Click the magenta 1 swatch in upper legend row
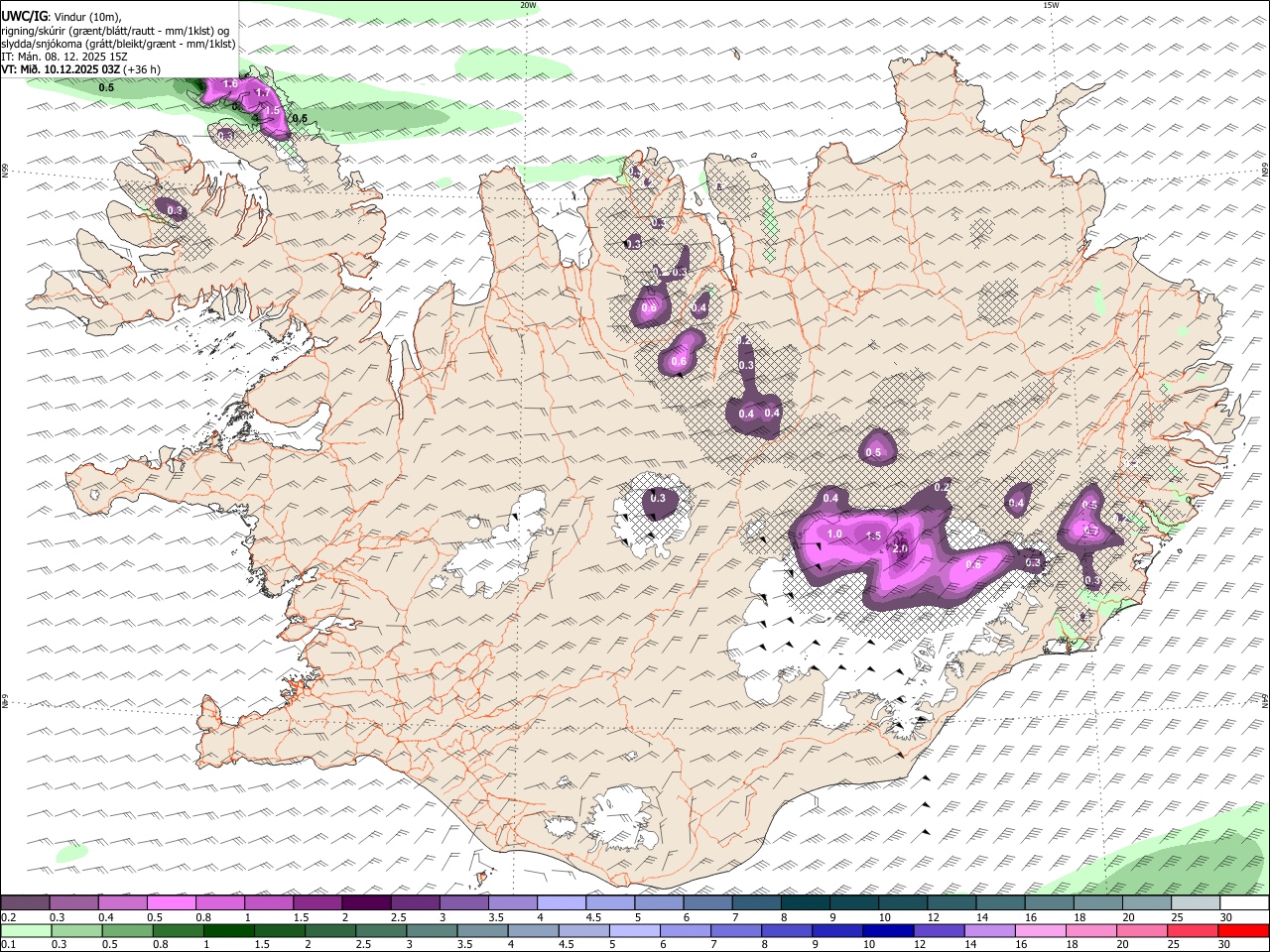 [x=269, y=902]
